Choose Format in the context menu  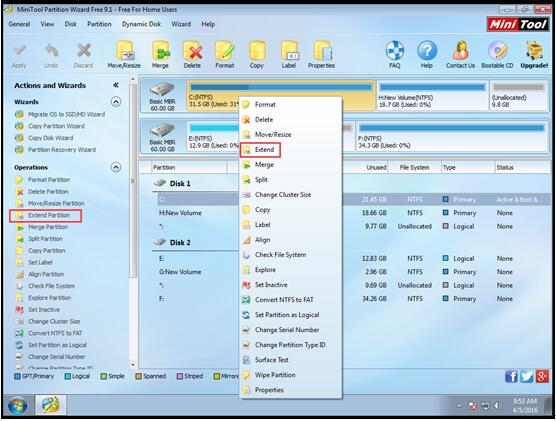pyautogui.click(x=265, y=104)
